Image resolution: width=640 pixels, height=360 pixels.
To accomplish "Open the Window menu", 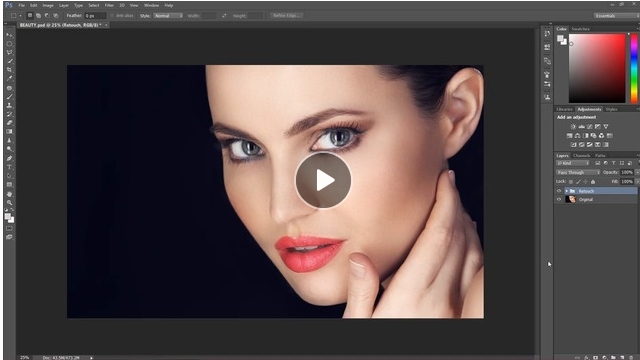I will [151, 5].
